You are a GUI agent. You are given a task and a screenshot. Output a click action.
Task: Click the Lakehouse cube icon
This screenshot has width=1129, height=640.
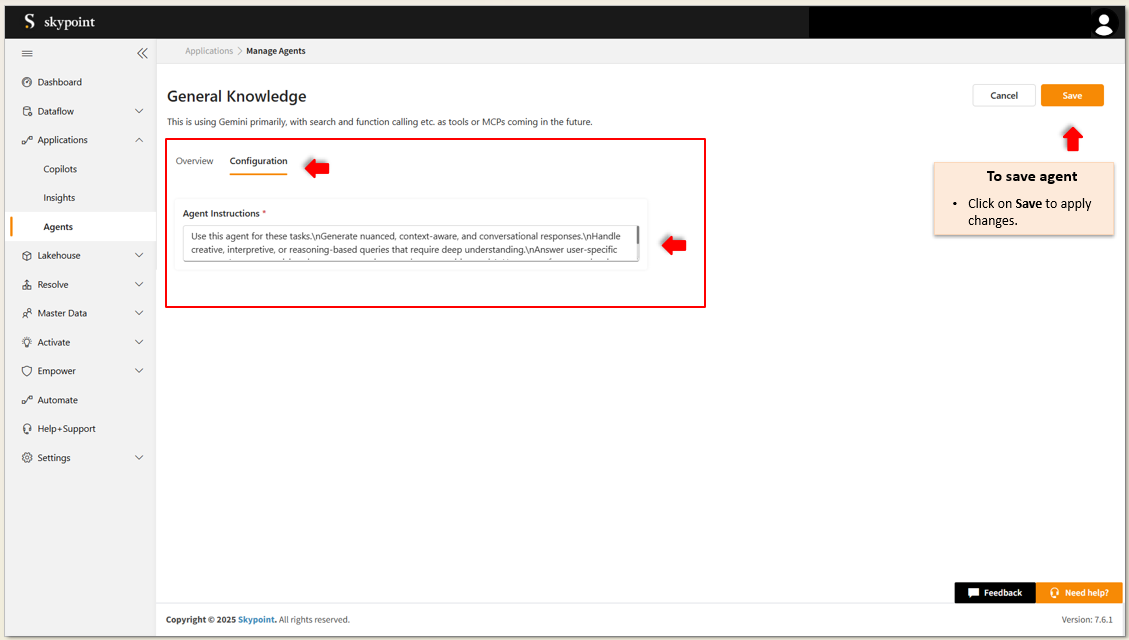click(27, 256)
